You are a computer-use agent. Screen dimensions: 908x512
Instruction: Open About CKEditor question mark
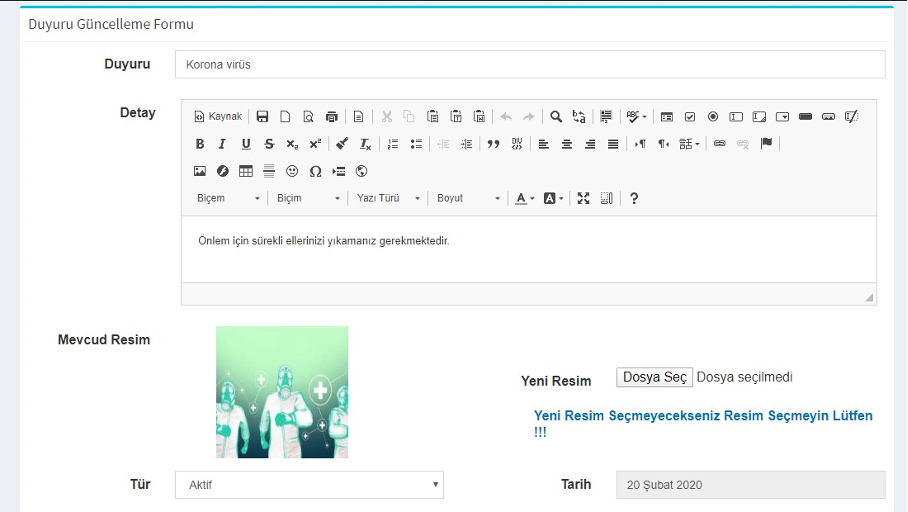[634, 198]
